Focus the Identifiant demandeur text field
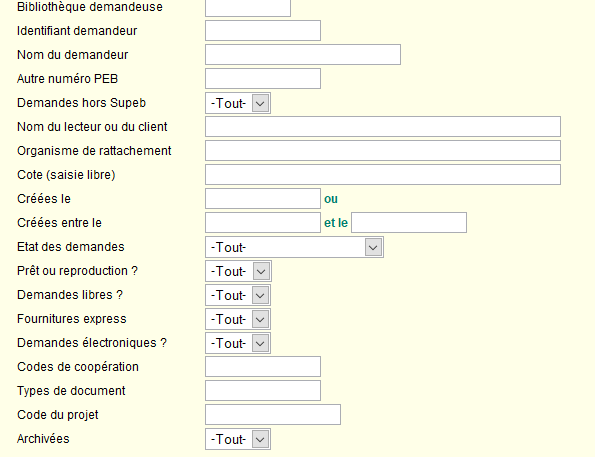595x457 pixels. 263,30
